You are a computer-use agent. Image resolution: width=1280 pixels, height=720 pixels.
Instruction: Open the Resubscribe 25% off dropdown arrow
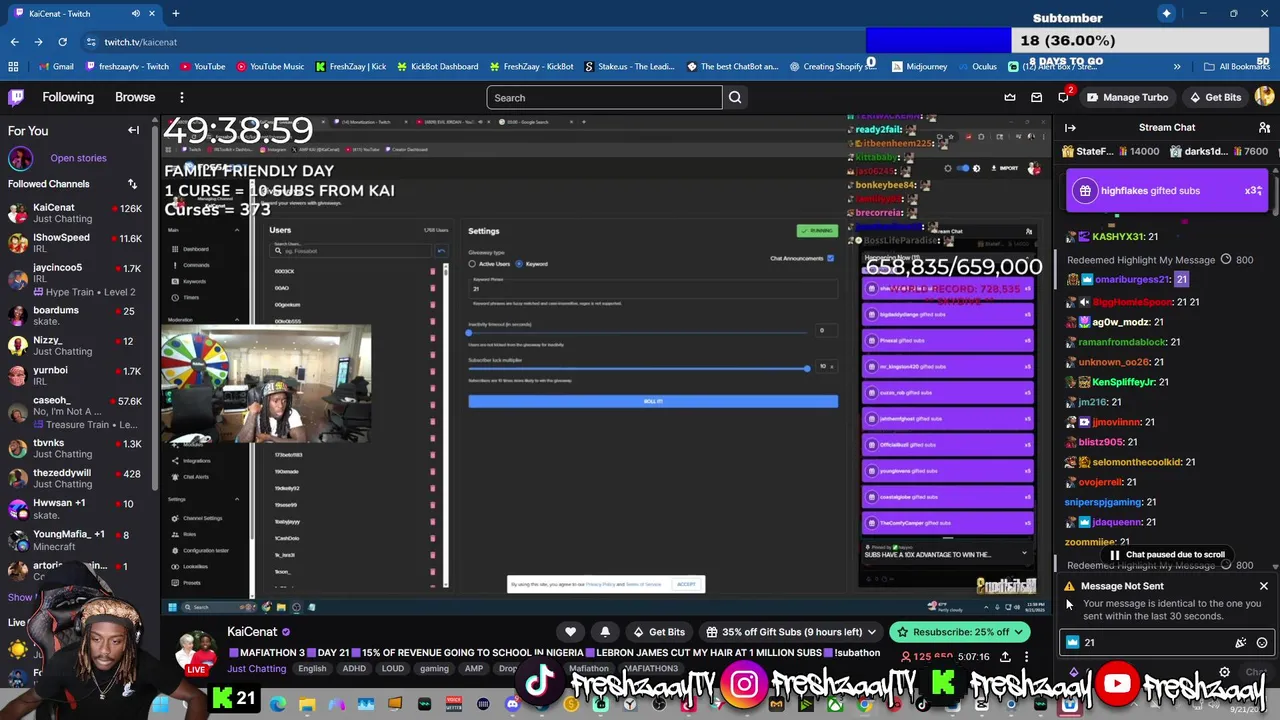(1019, 632)
